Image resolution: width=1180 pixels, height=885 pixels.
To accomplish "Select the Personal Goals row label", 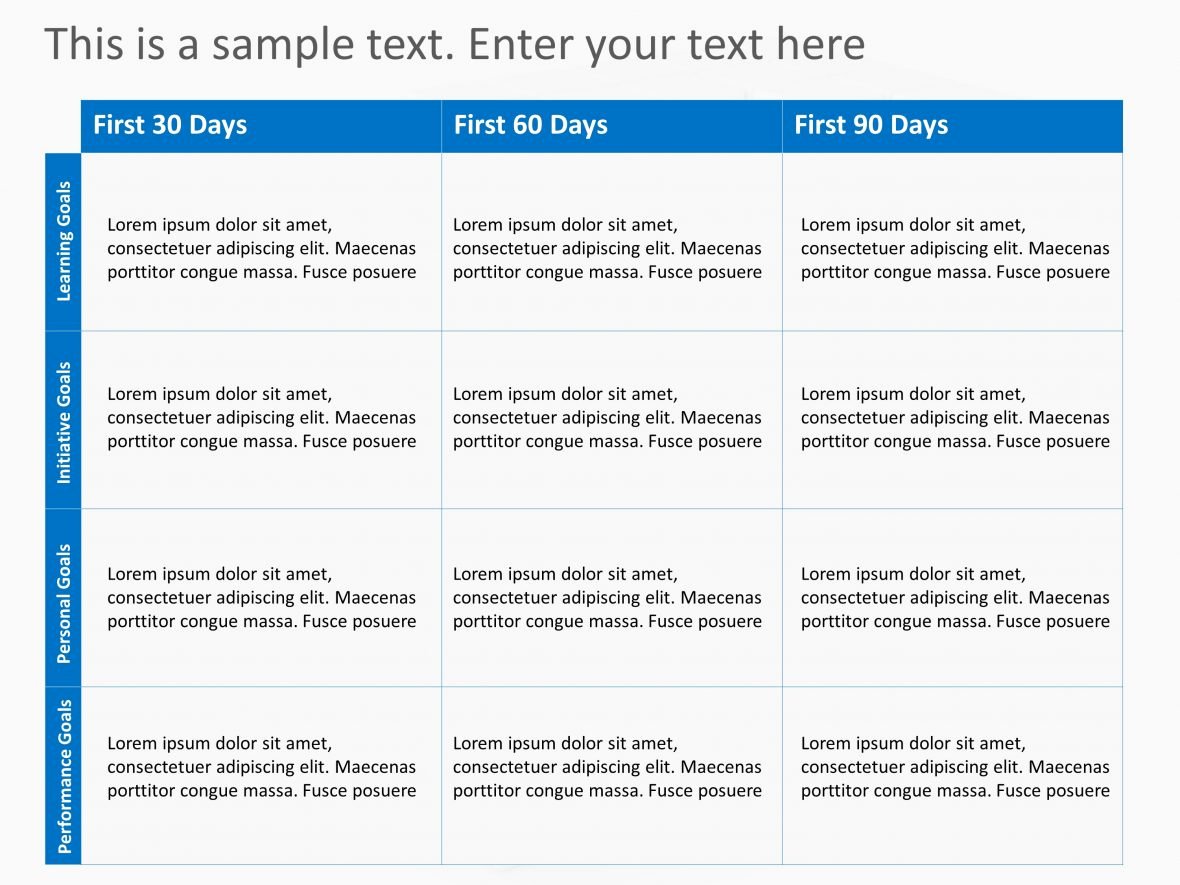I will pos(64,603).
